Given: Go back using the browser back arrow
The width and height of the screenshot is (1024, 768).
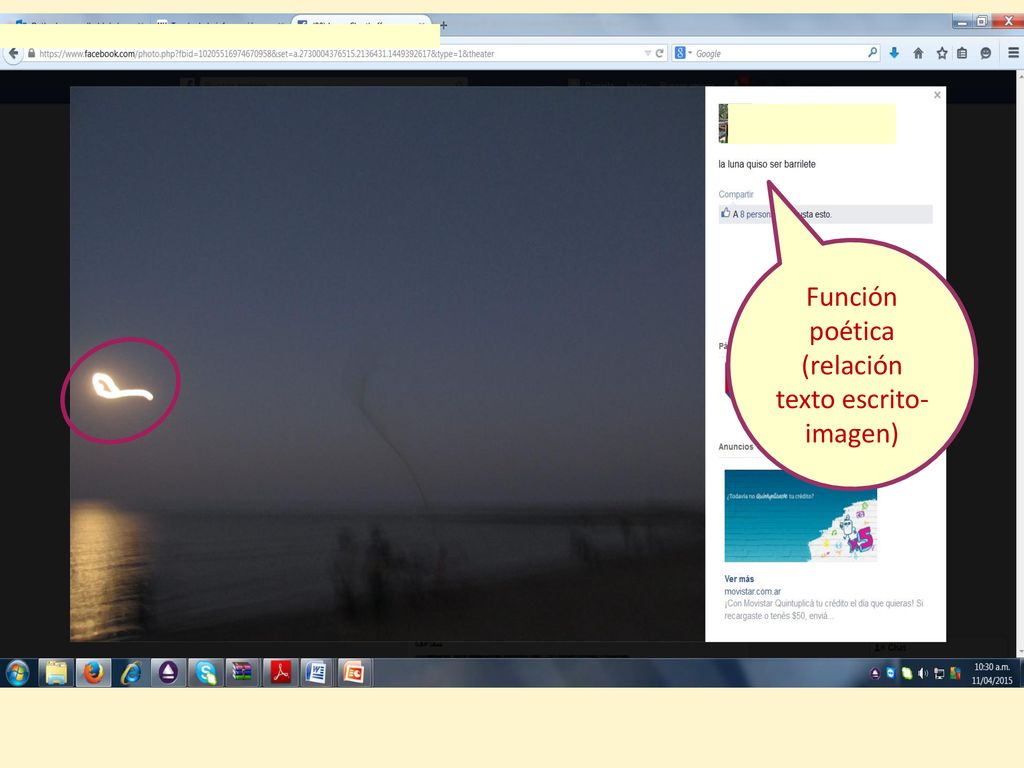Looking at the screenshot, I should click(x=13, y=54).
